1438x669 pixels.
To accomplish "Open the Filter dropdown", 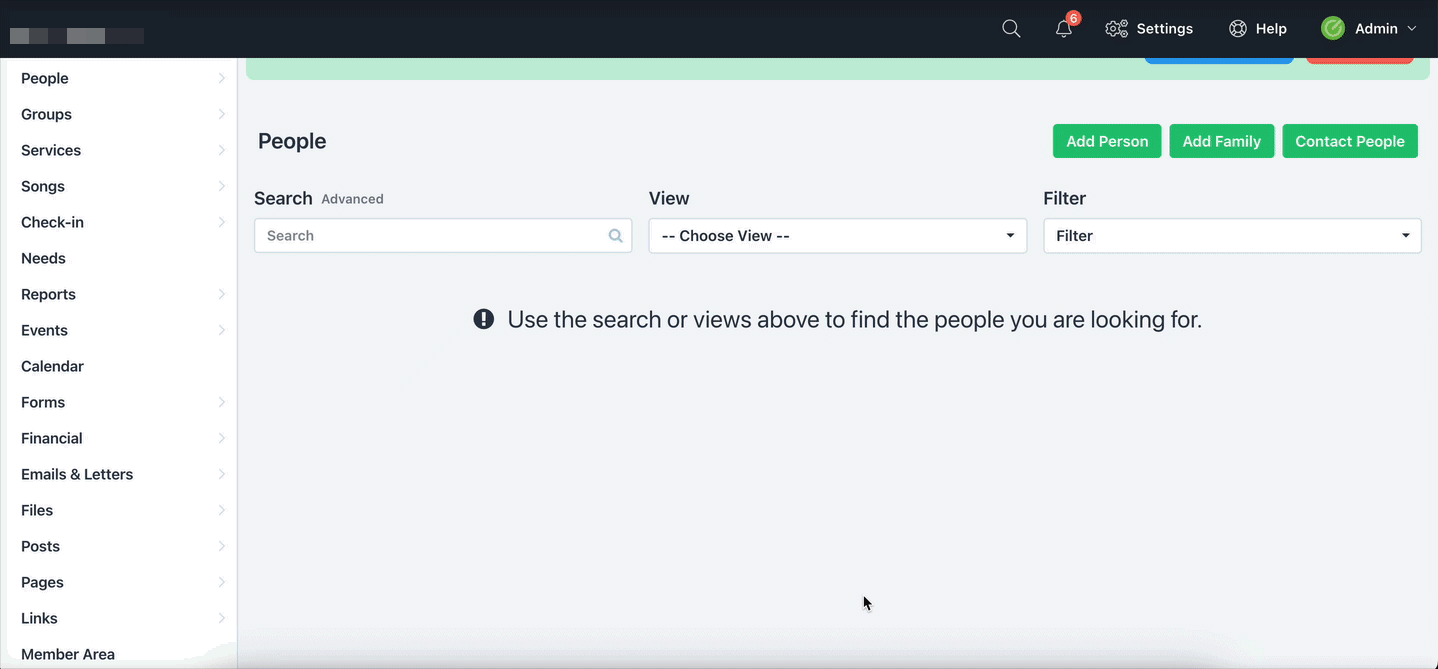I will coord(1231,236).
